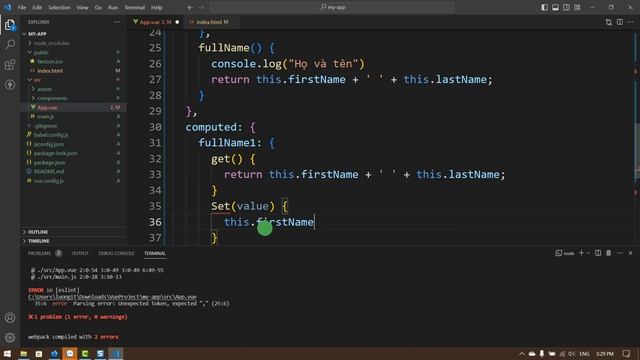
Task: Toggle the primary side bar layout icon
Action: 544,7
